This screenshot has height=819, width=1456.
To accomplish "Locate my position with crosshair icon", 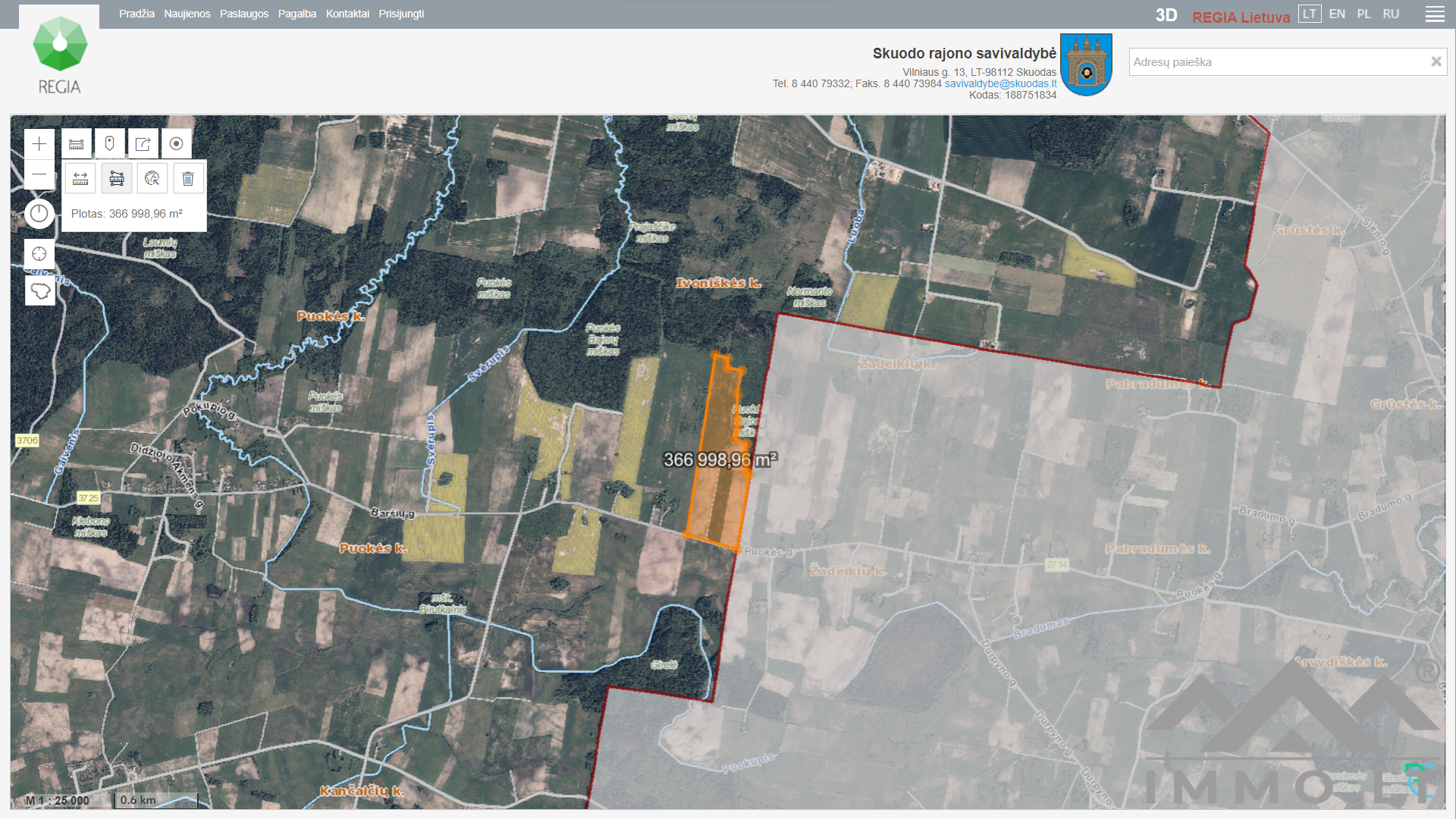I will point(39,254).
